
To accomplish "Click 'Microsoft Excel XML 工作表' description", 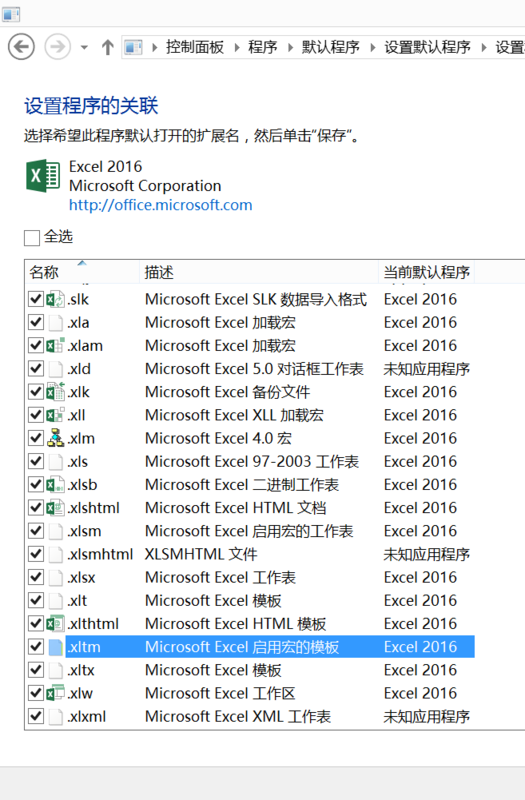I will click(238, 716).
